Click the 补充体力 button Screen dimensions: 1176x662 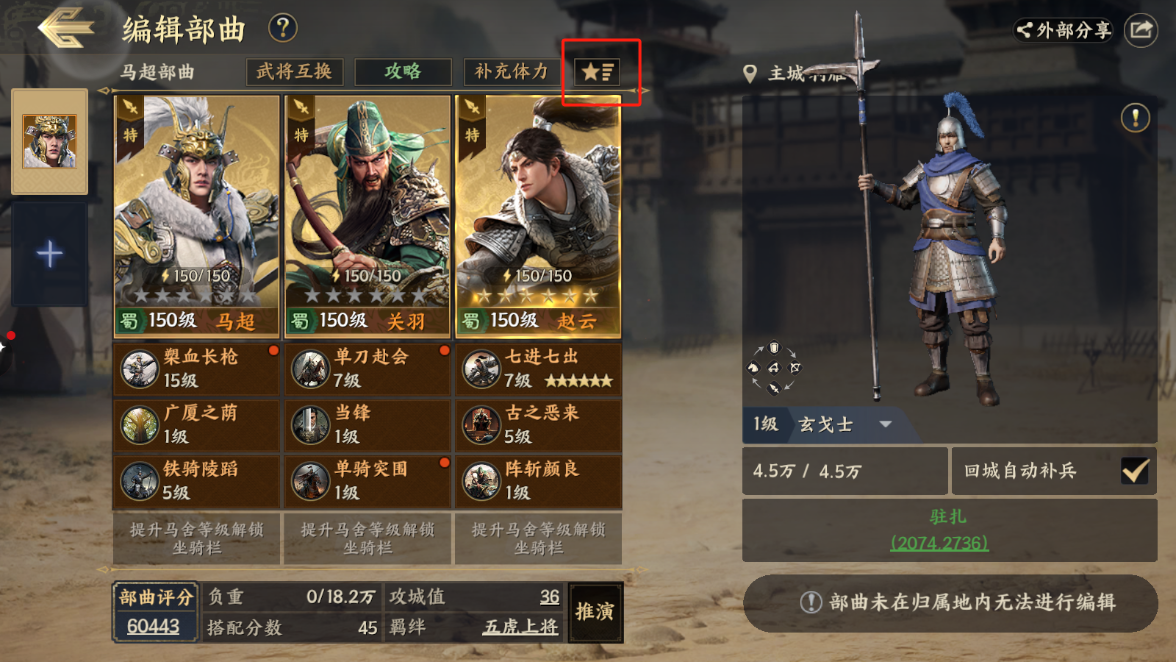tap(512, 72)
